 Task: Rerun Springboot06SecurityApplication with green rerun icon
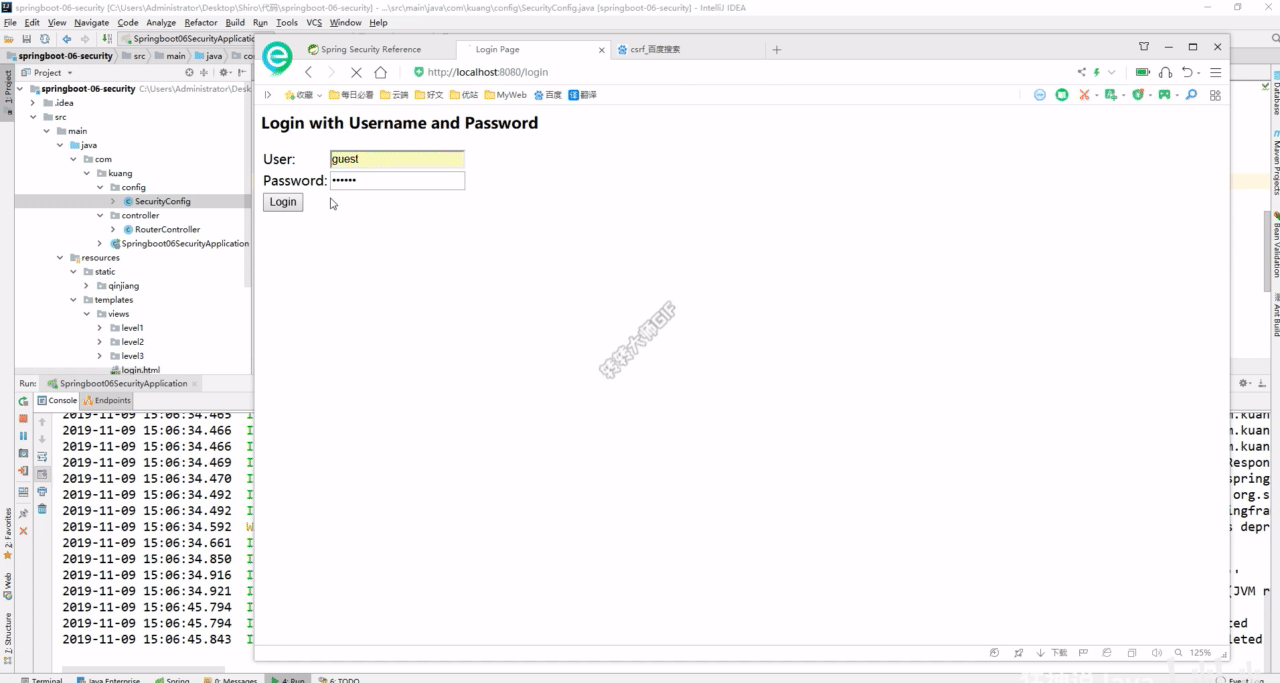tap(23, 401)
